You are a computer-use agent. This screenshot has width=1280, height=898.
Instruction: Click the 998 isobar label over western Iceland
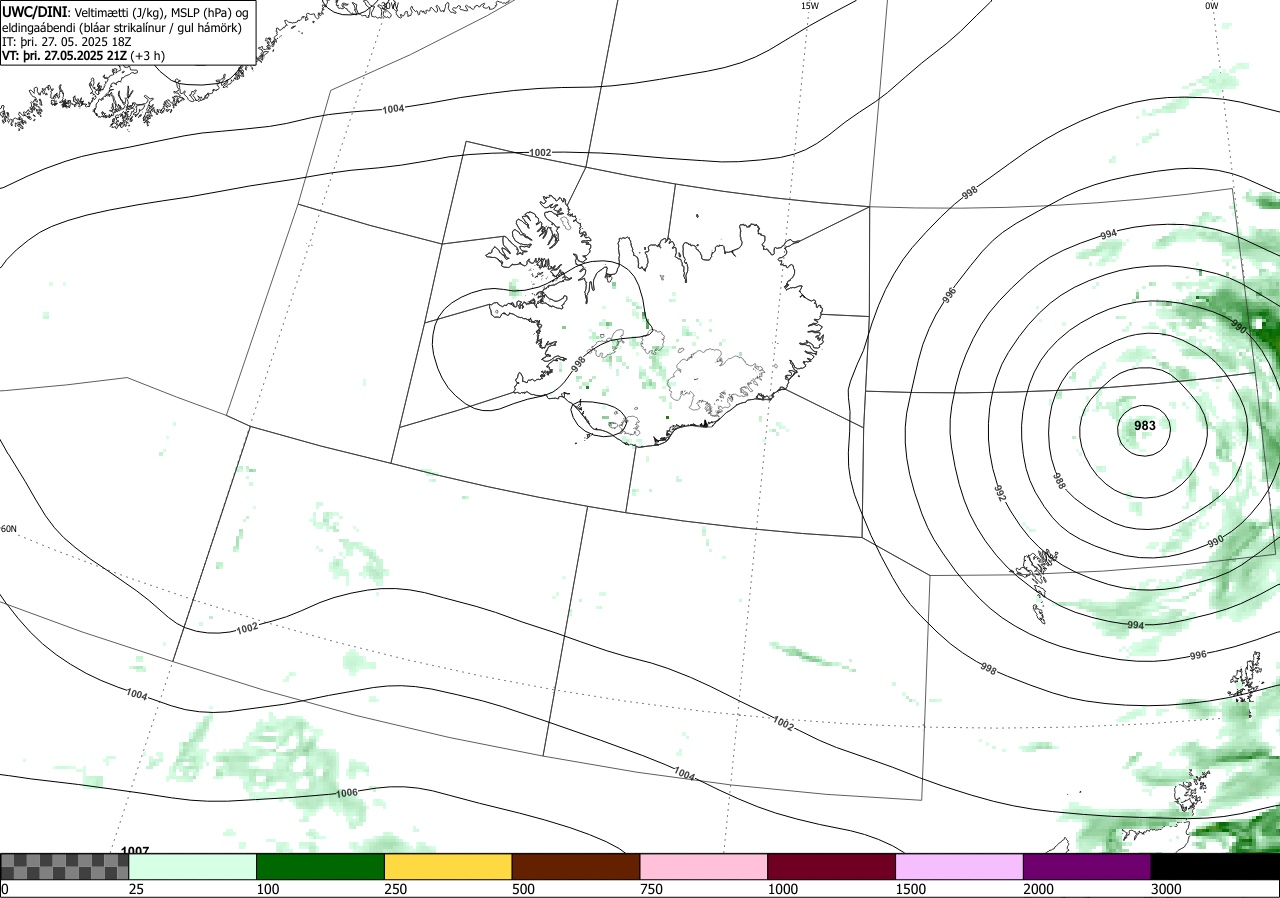578,364
